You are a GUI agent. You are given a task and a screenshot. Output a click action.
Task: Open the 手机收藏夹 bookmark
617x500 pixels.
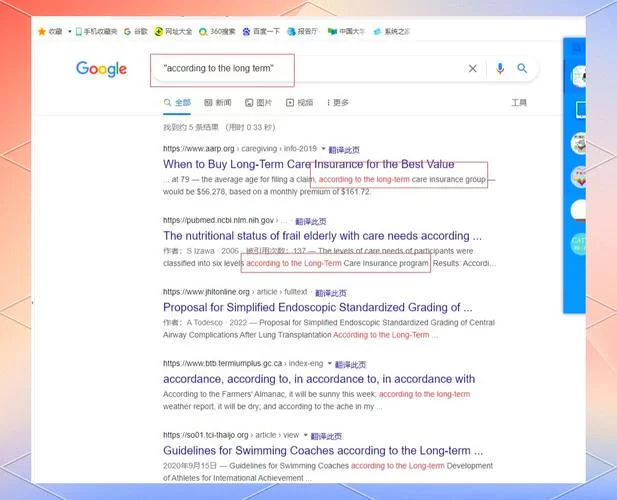96,31
